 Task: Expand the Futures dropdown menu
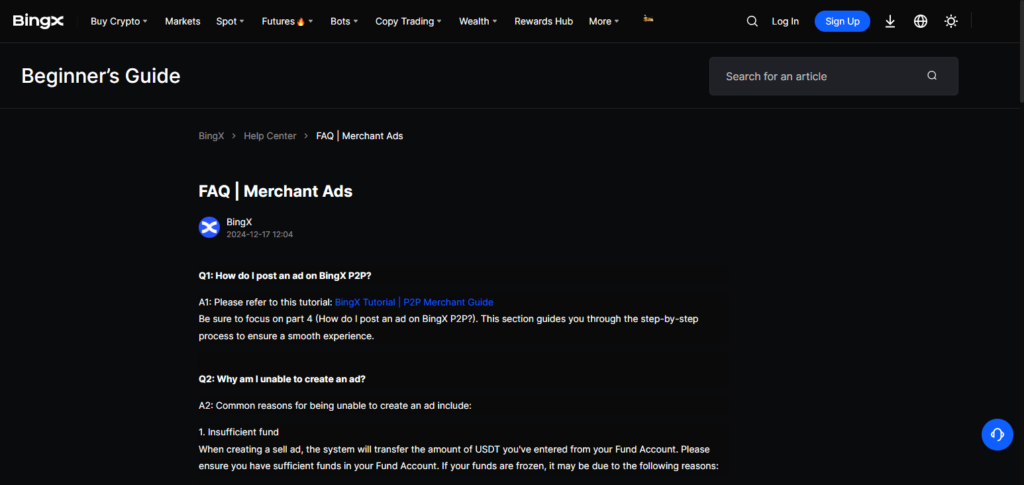click(286, 21)
